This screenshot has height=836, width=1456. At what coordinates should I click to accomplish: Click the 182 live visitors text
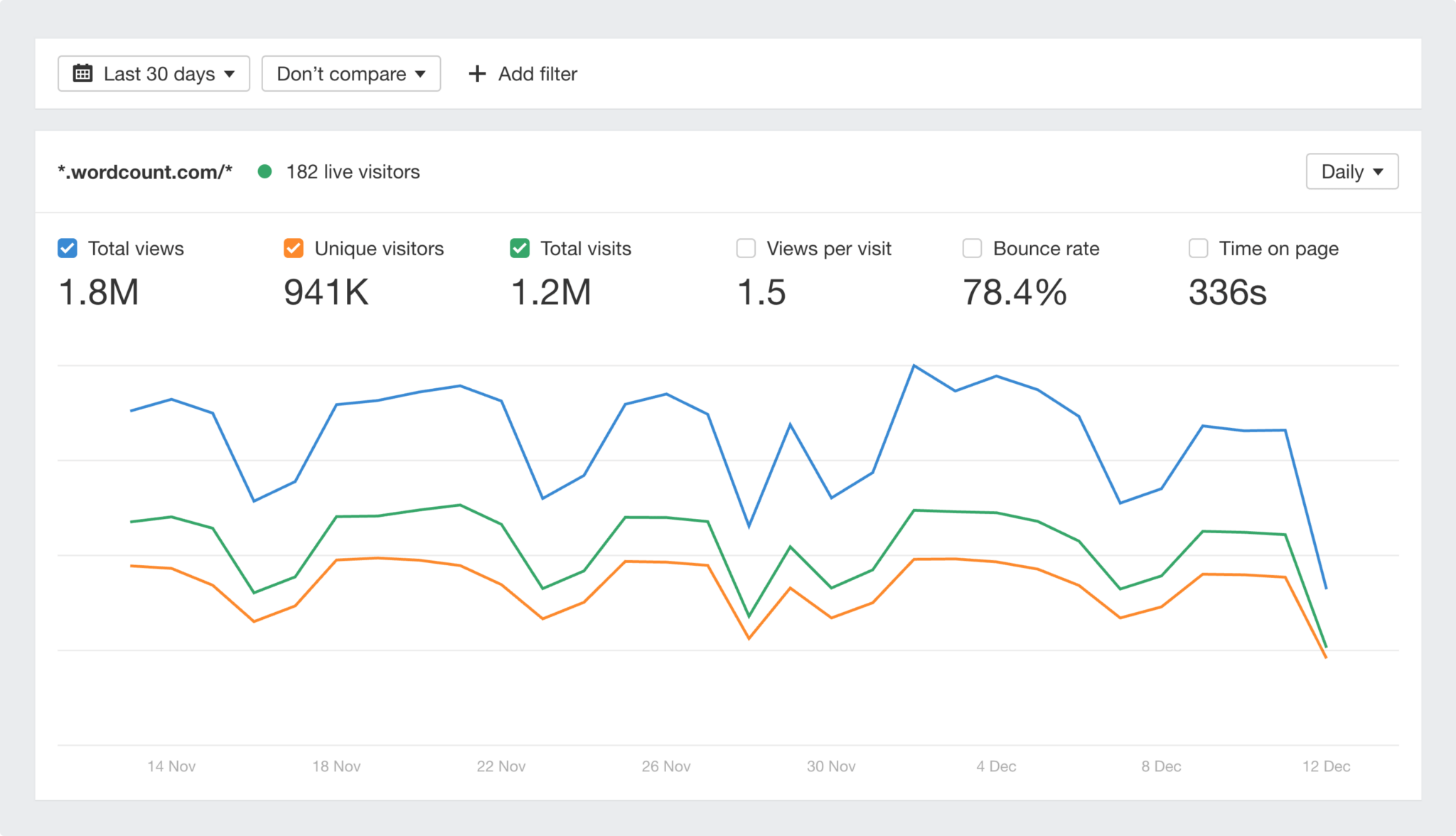click(x=353, y=171)
